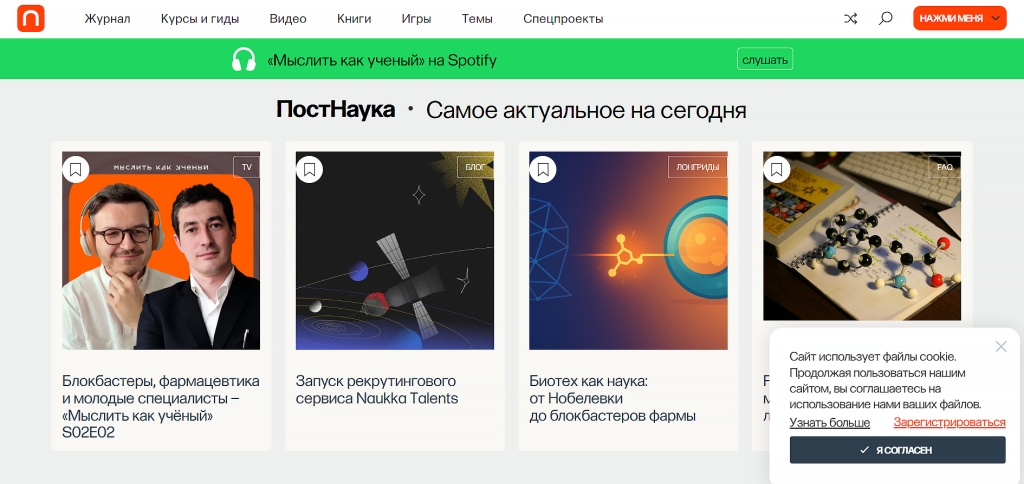Viewport: 1024px width, 484px height.
Task: Click «Мыслить как ученый» на Spotify text
Action: 382,60
